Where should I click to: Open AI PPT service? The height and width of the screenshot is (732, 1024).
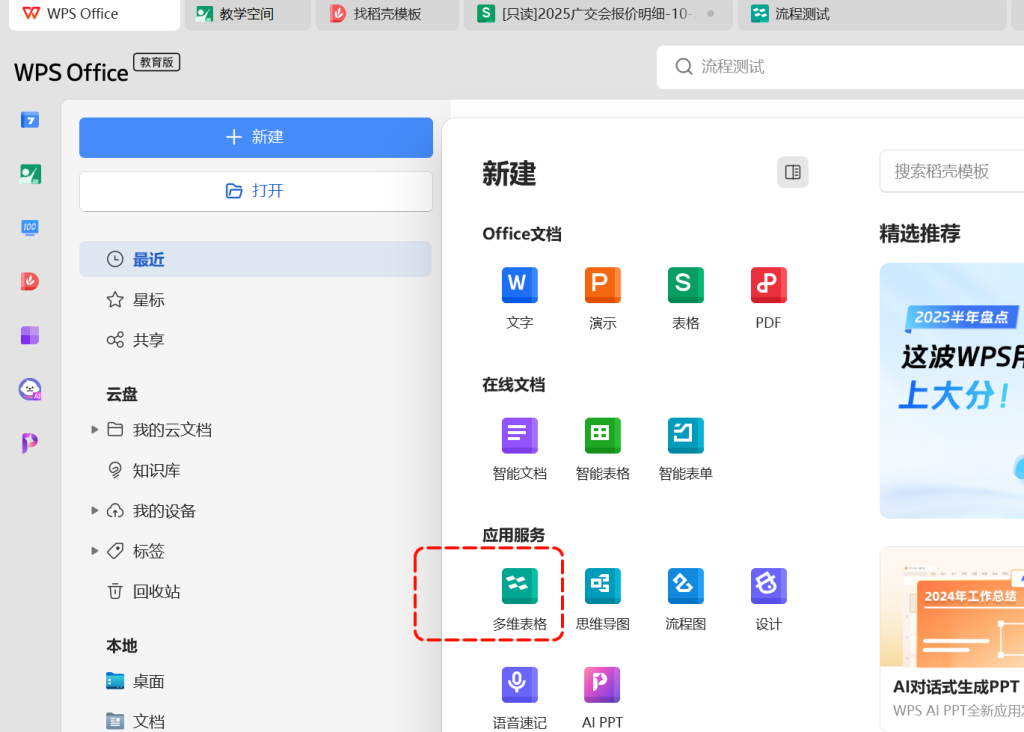click(602, 698)
